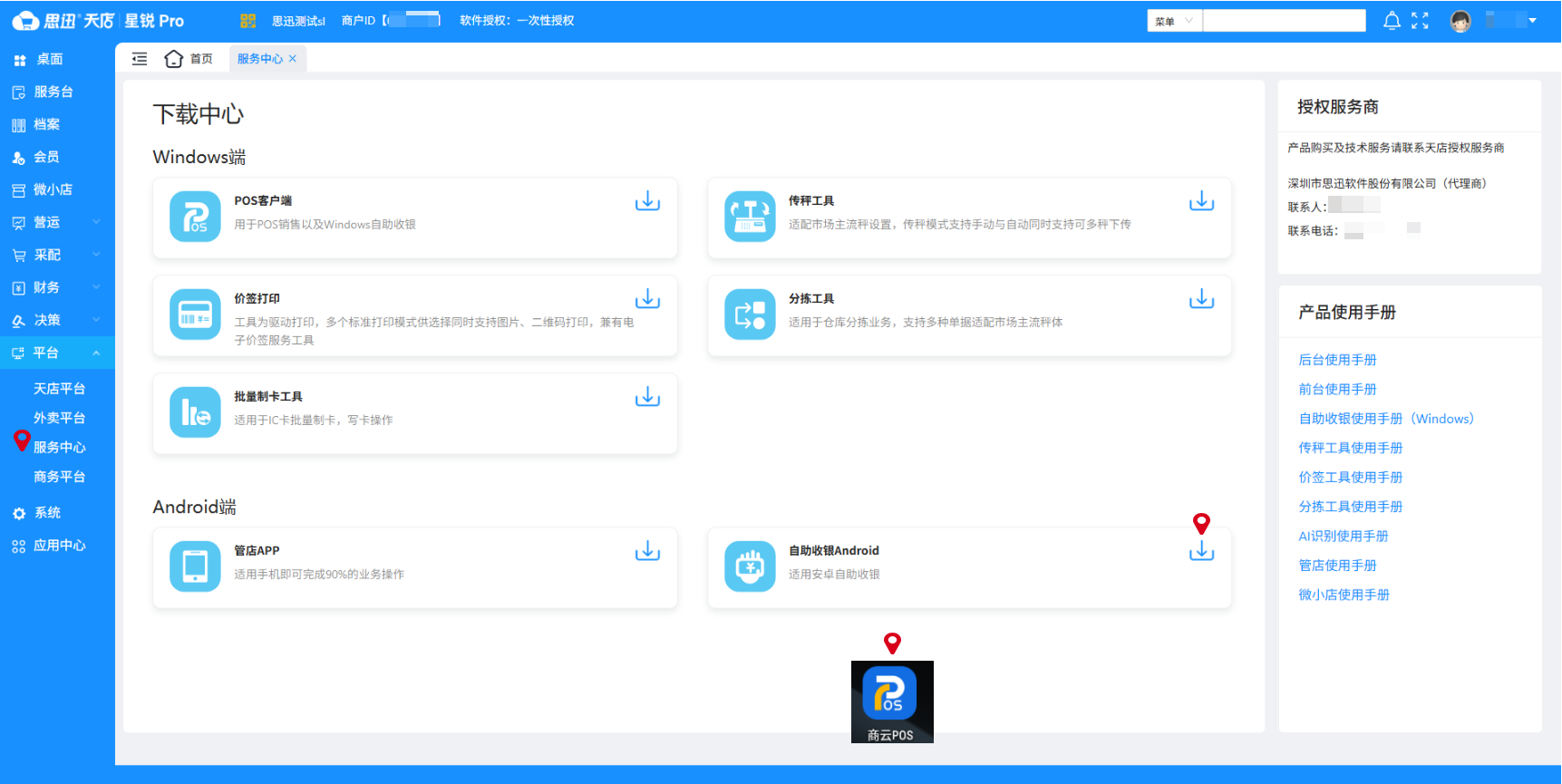Download the 传秤工具 package
The image size is (1562, 784).
click(x=1201, y=201)
